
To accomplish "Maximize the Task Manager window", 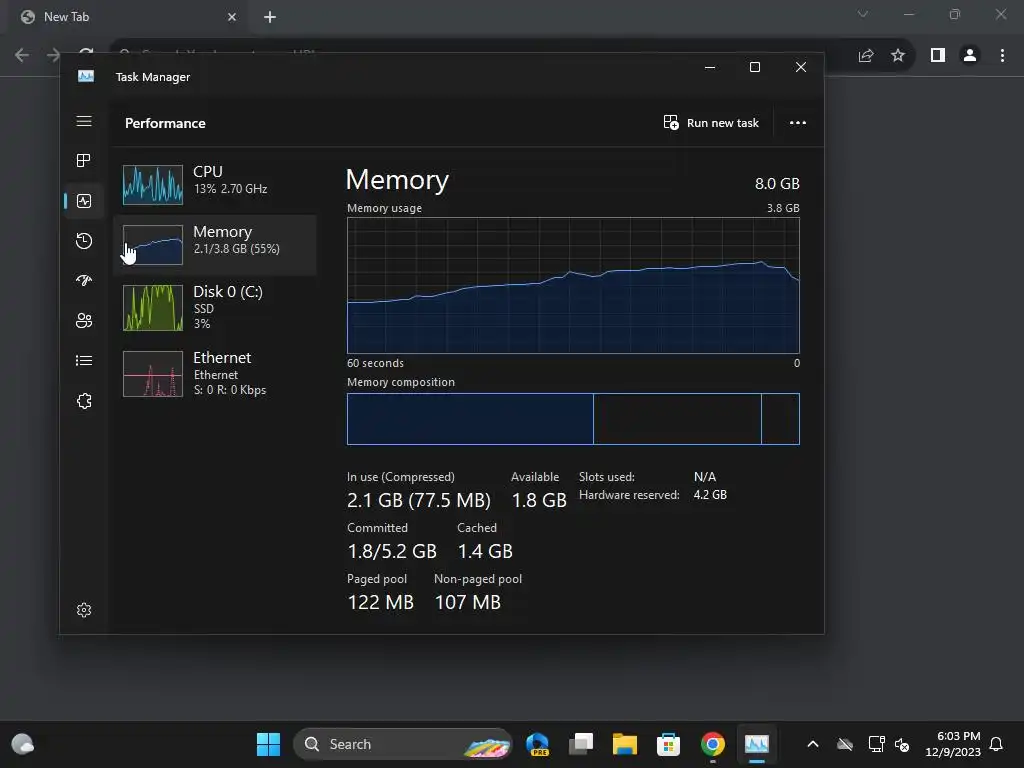I will click(x=755, y=67).
